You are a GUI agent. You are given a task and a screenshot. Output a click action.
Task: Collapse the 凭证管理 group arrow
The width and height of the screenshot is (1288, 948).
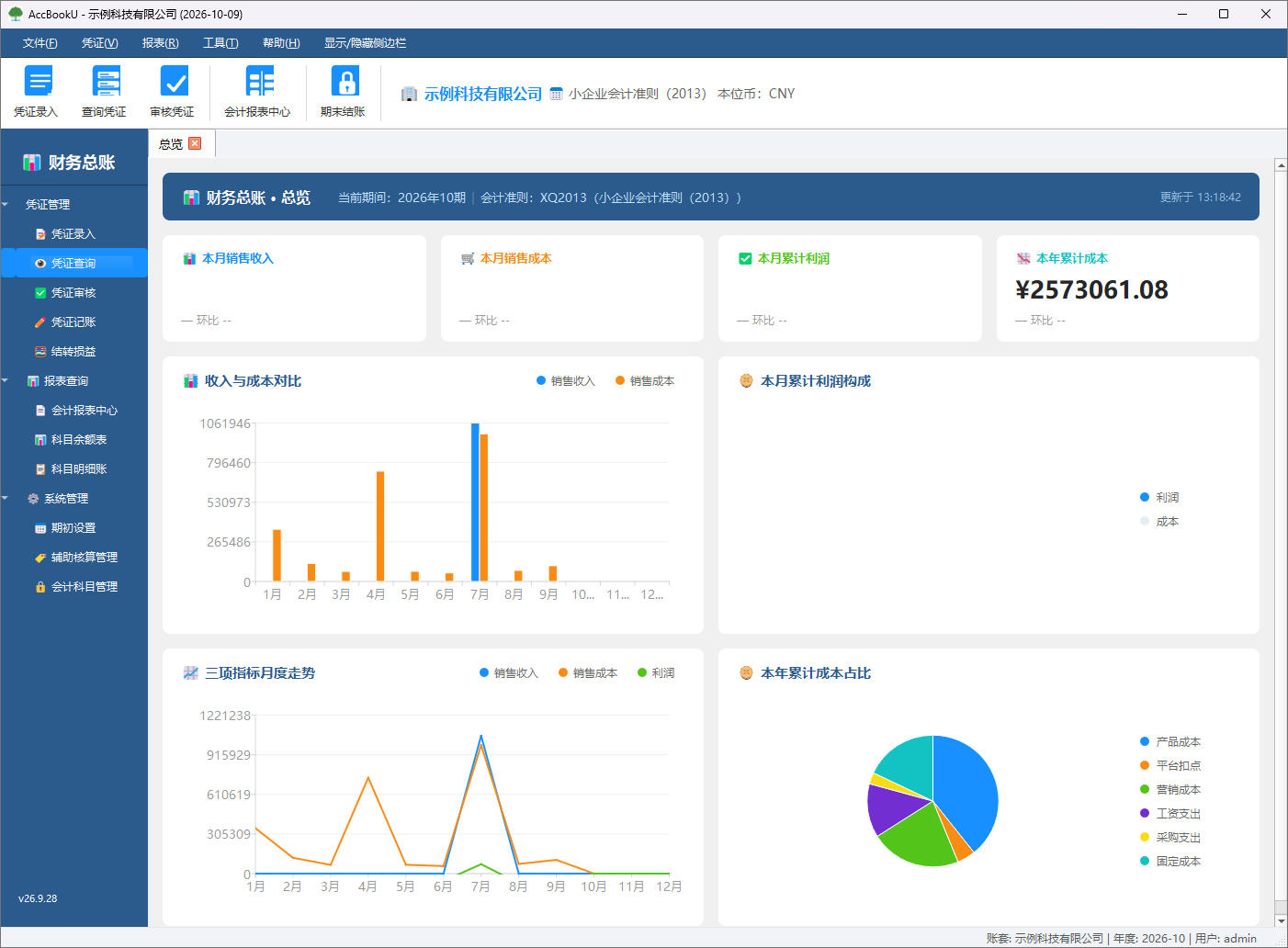[x=6, y=205]
